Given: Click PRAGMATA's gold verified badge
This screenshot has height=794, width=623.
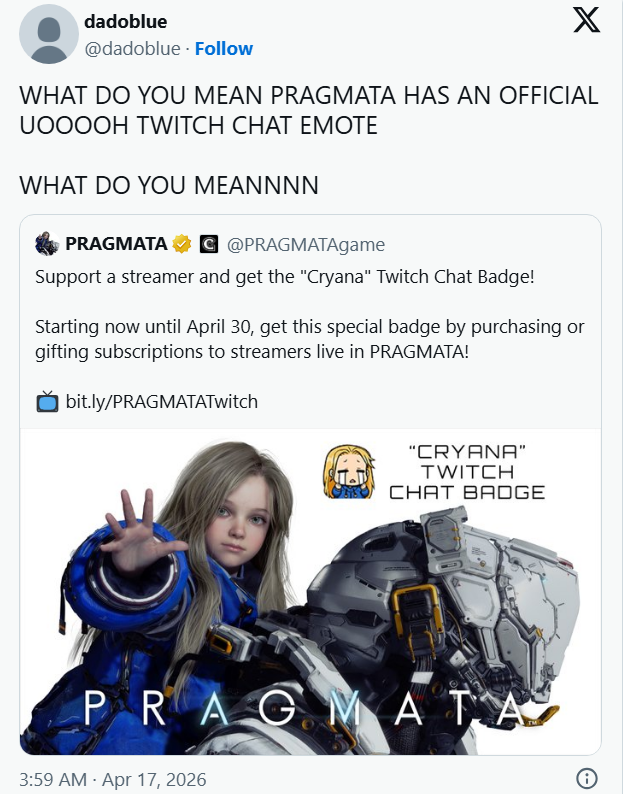Looking at the screenshot, I should click(182, 244).
